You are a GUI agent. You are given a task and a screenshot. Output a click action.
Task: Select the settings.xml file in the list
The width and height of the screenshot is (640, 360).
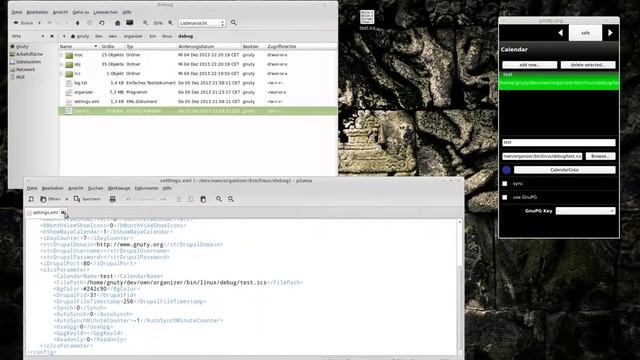86,102
